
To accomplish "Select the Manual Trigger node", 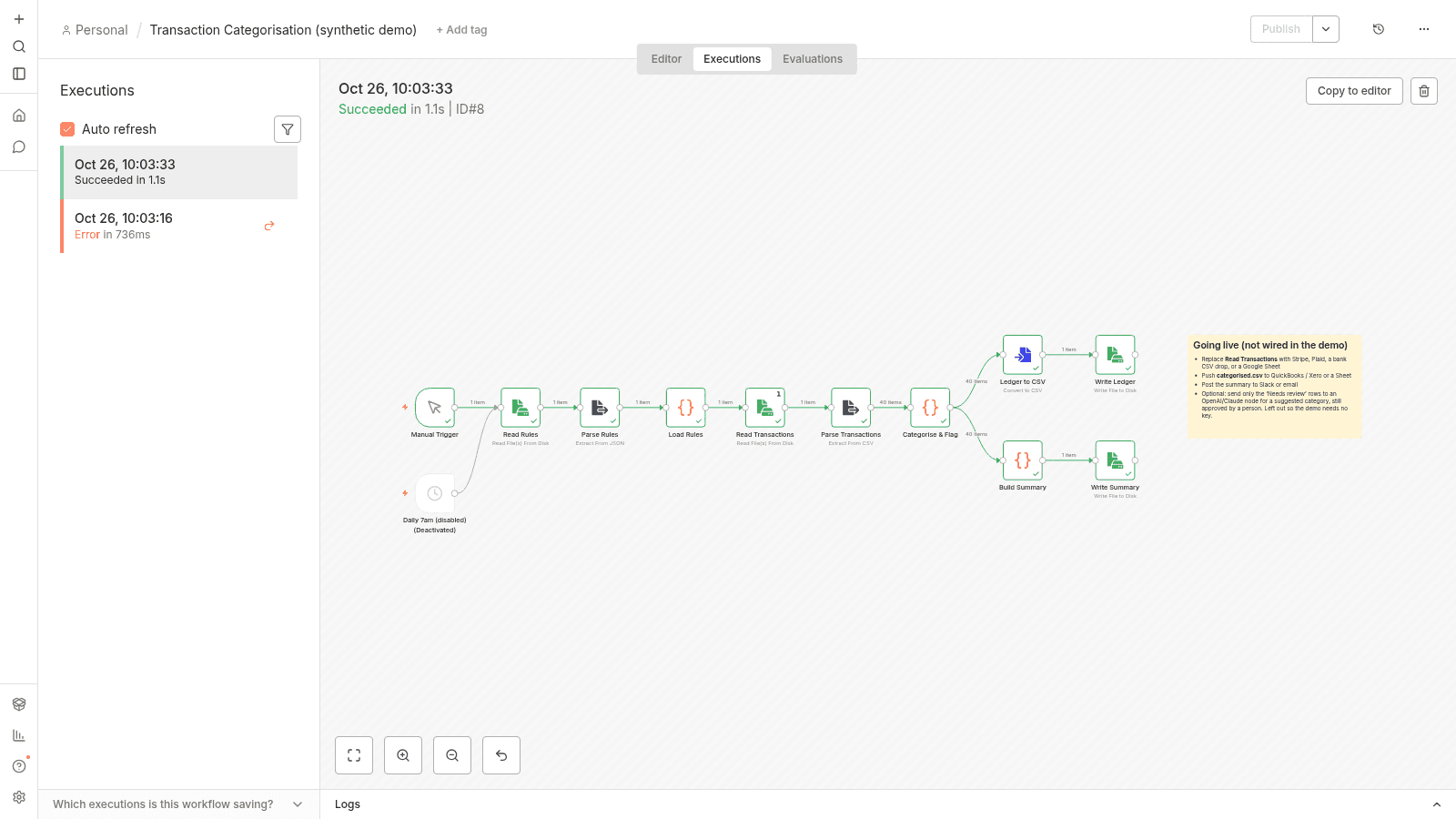I will 435,408.
